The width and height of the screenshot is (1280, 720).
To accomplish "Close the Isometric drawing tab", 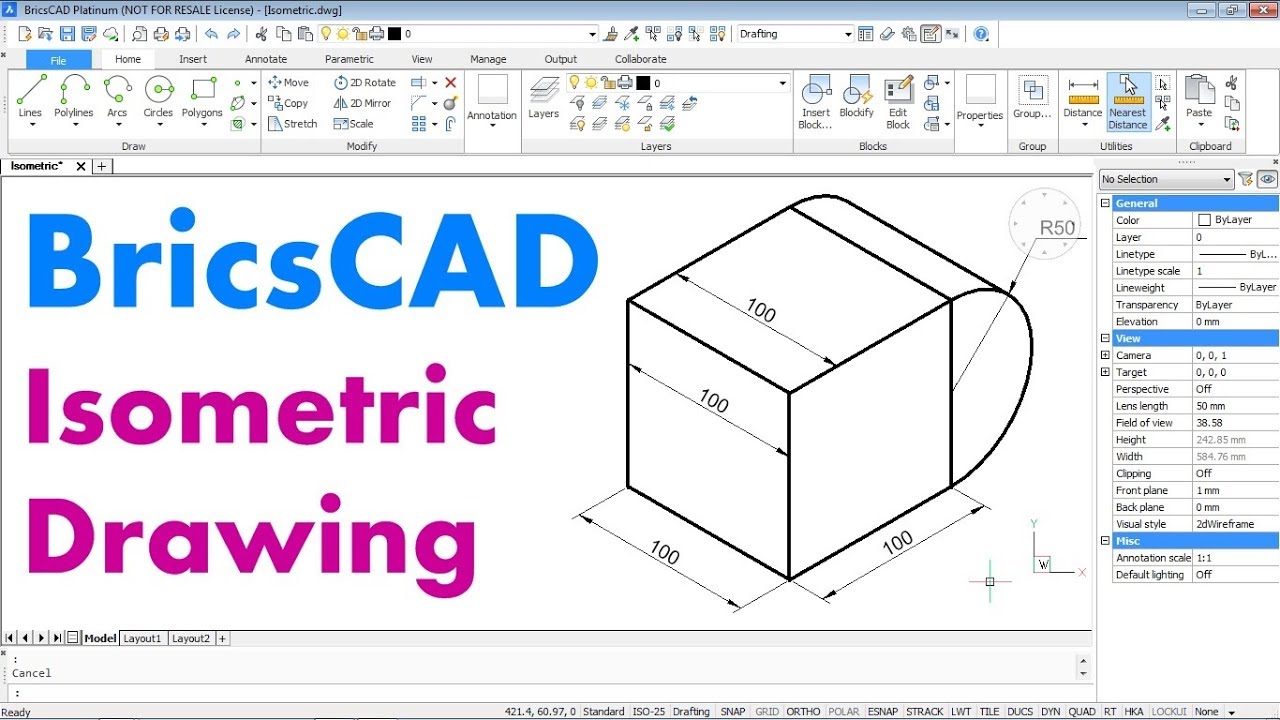I will [81, 166].
